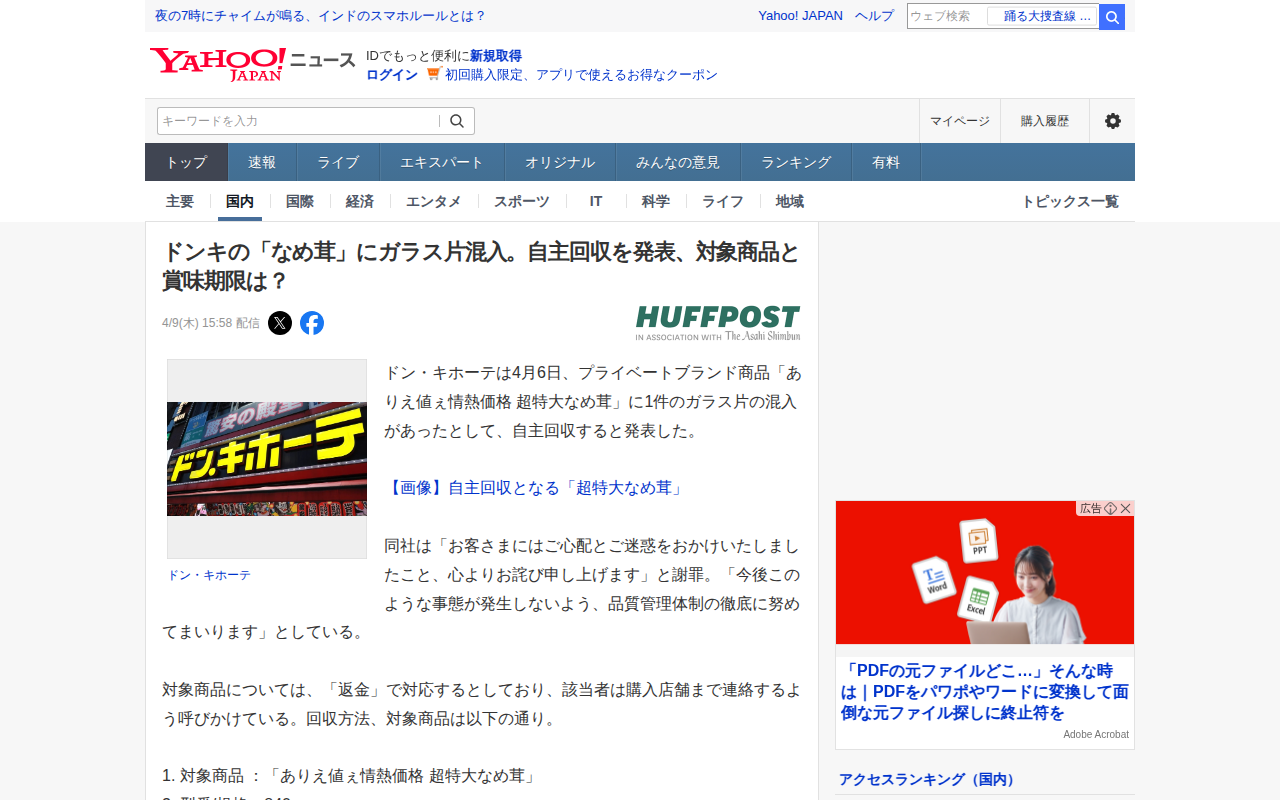Screen dimensions: 1280x800
Task: Select the 地域 category
Action: (x=790, y=201)
